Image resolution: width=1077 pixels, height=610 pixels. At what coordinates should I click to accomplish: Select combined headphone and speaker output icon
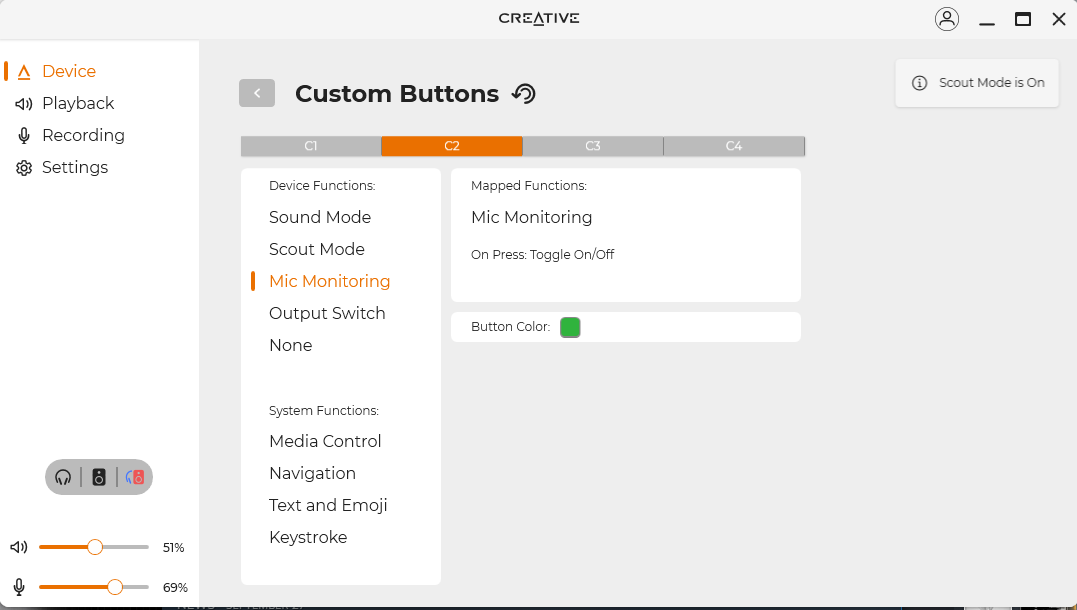click(135, 478)
